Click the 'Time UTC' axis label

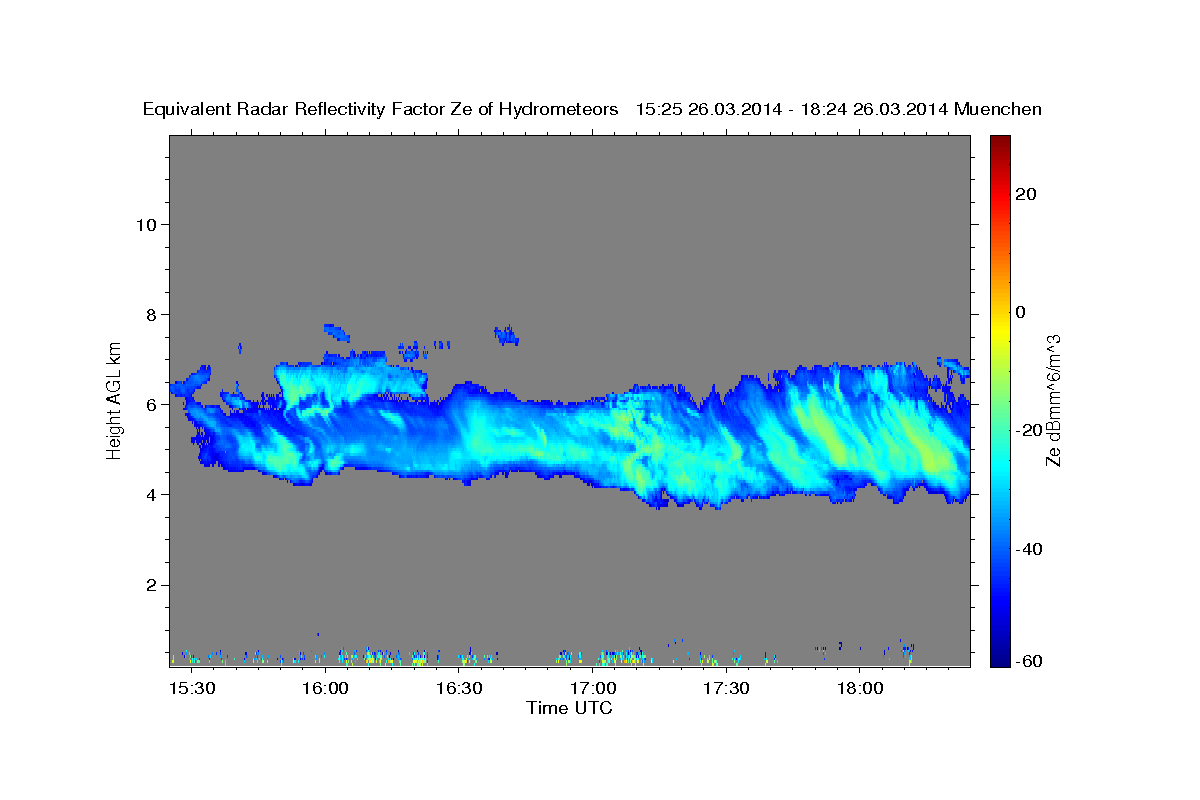[569, 708]
